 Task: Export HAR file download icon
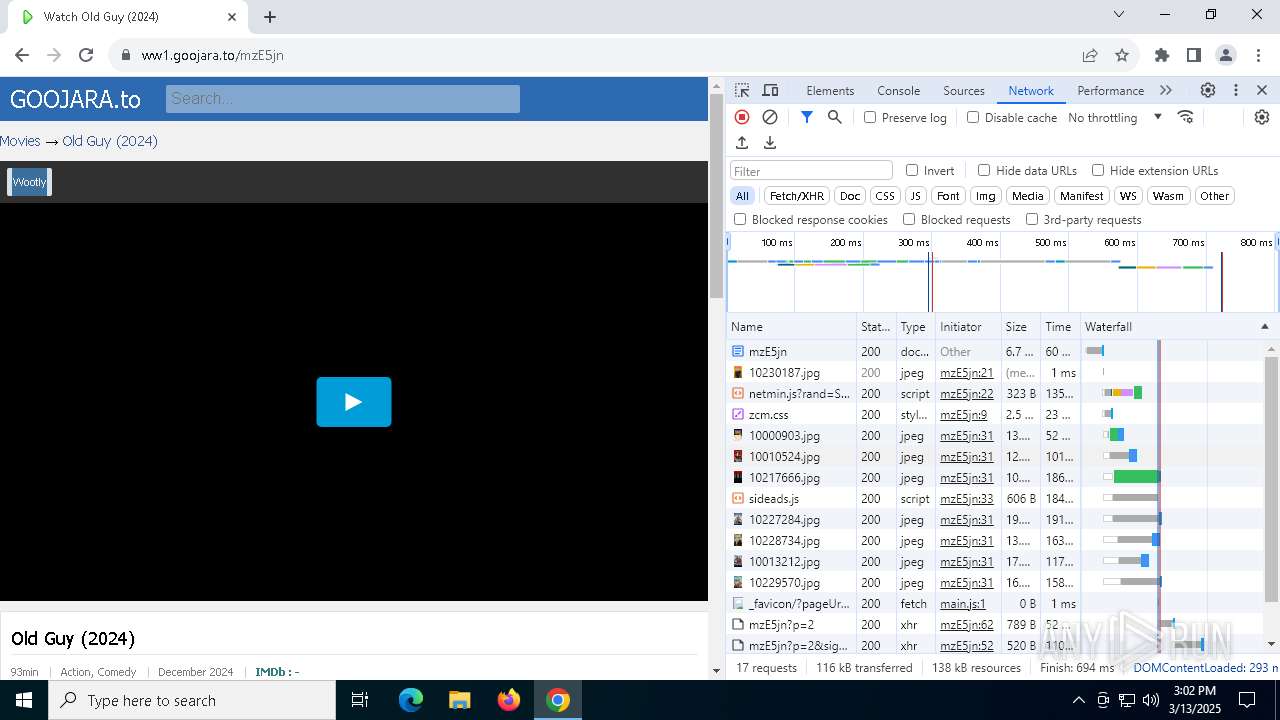click(770, 143)
